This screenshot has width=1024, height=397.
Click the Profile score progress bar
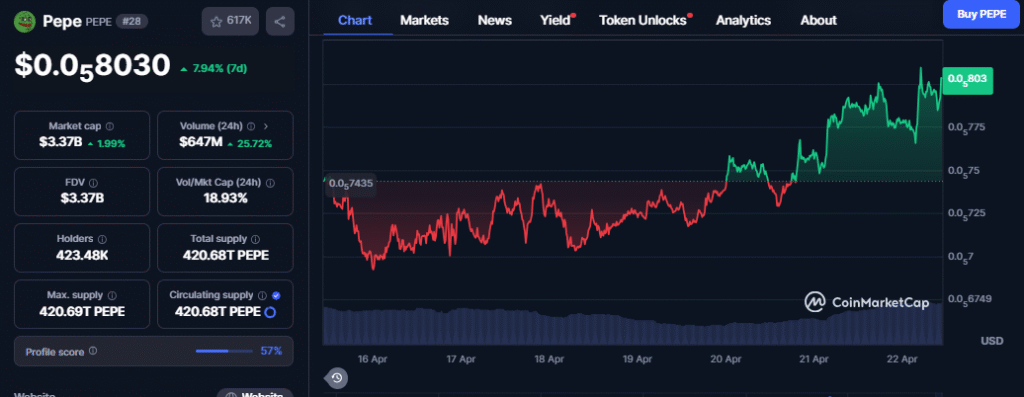pyautogui.click(x=224, y=351)
